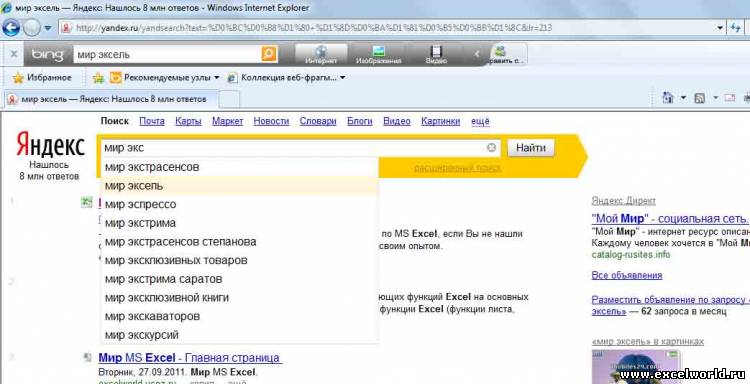Expand the ещё more services link
Viewport: 750px width, 384px height.
coord(480,121)
